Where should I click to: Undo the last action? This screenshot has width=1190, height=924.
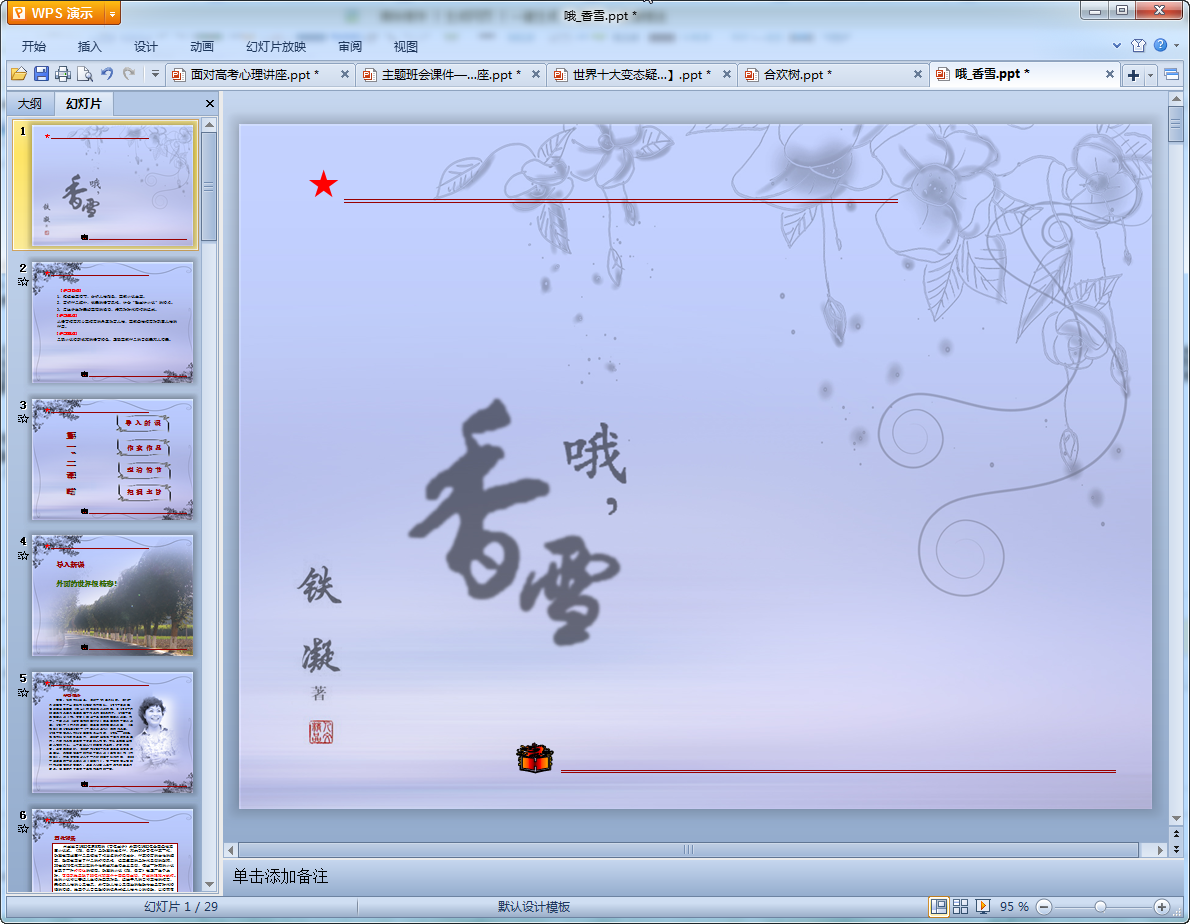[x=107, y=74]
